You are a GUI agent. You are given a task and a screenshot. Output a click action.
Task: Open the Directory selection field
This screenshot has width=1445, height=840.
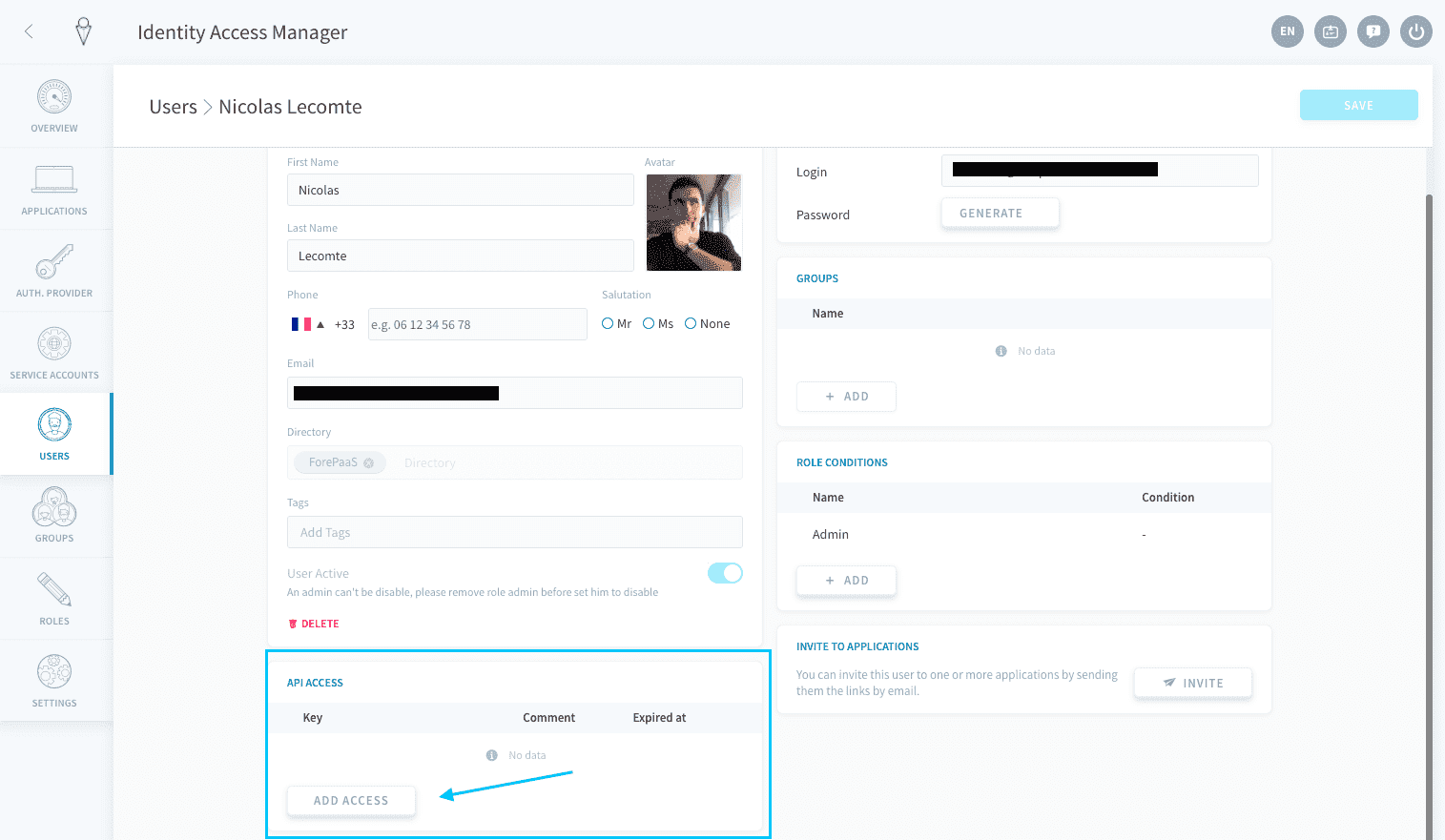coord(515,462)
